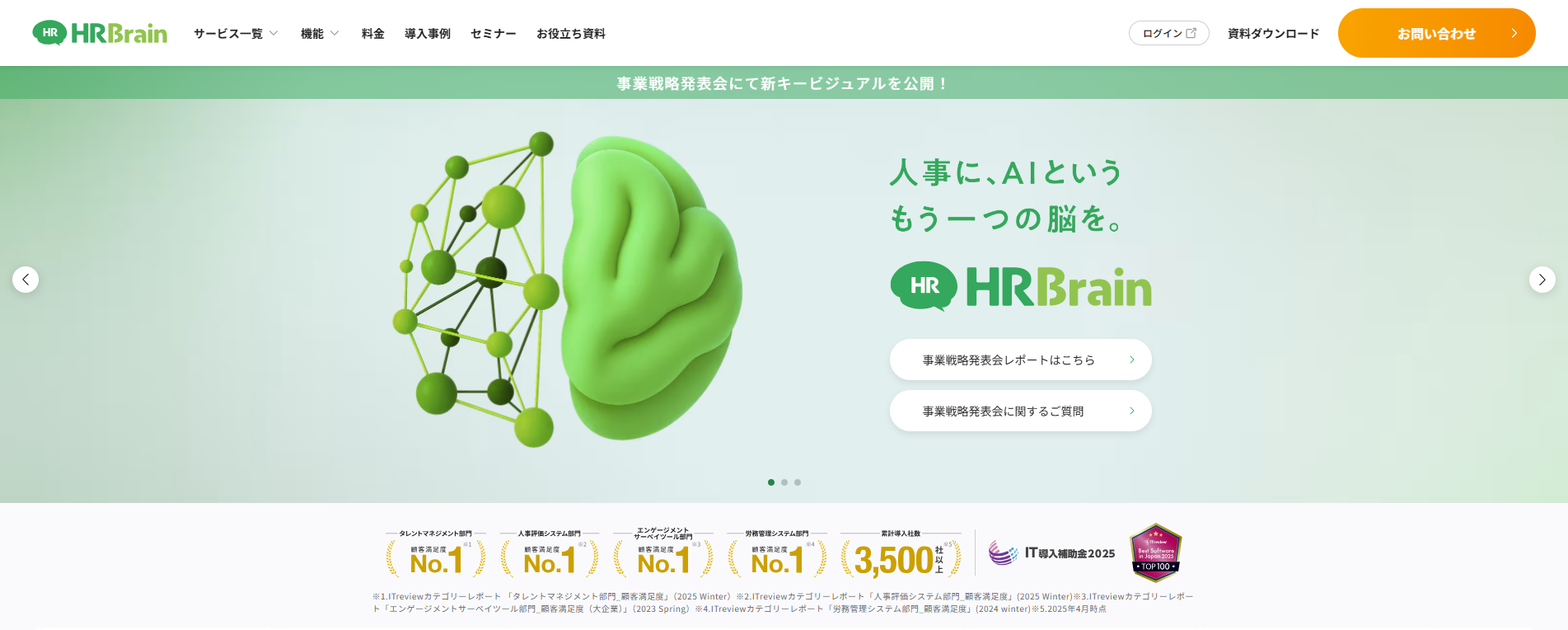This screenshot has height=630, width=1568.
Task: Advance to next carousel slide arrow
Action: pyautogui.click(x=1542, y=280)
